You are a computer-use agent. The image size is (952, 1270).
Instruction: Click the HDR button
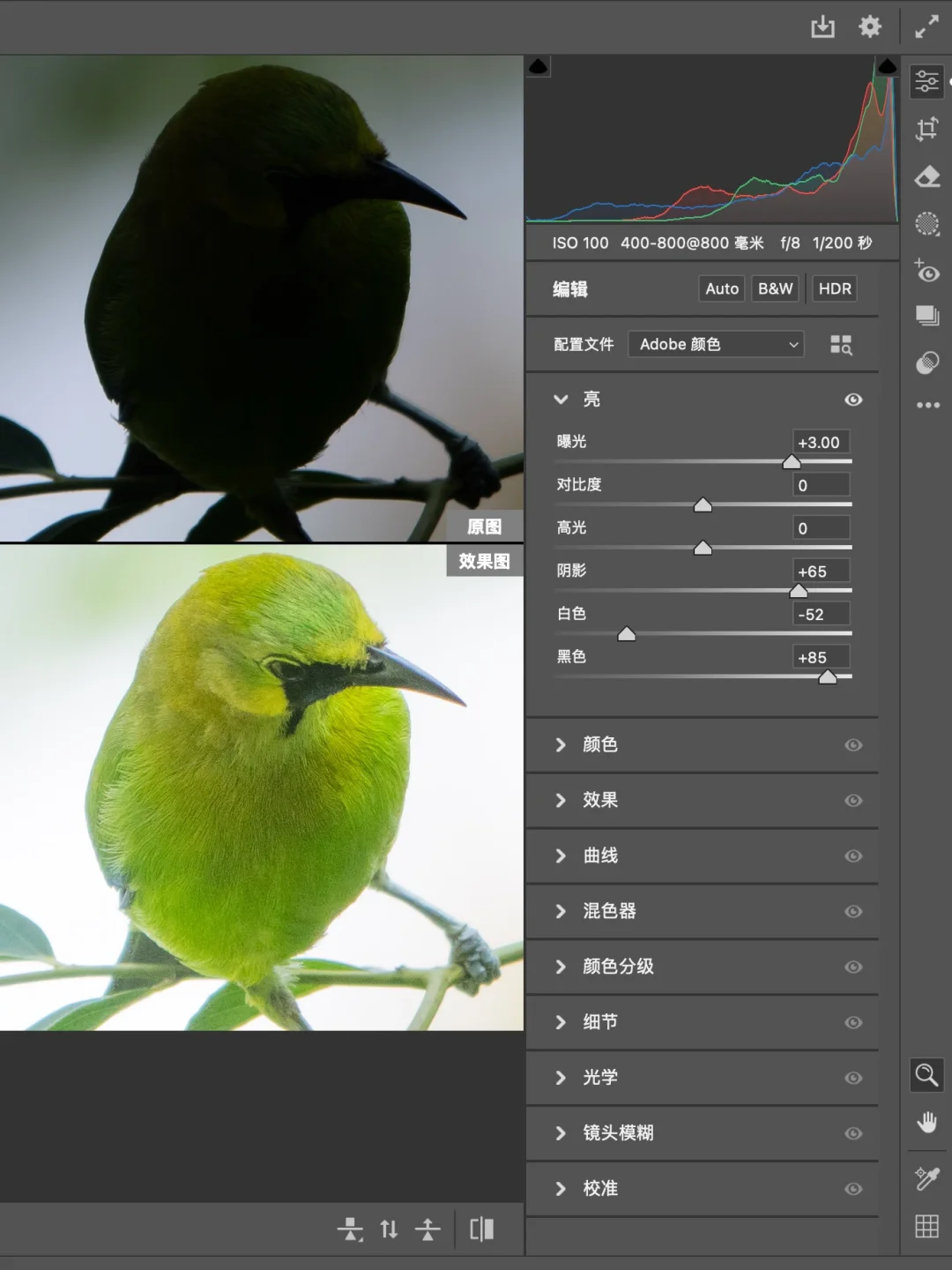pyautogui.click(x=834, y=288)
